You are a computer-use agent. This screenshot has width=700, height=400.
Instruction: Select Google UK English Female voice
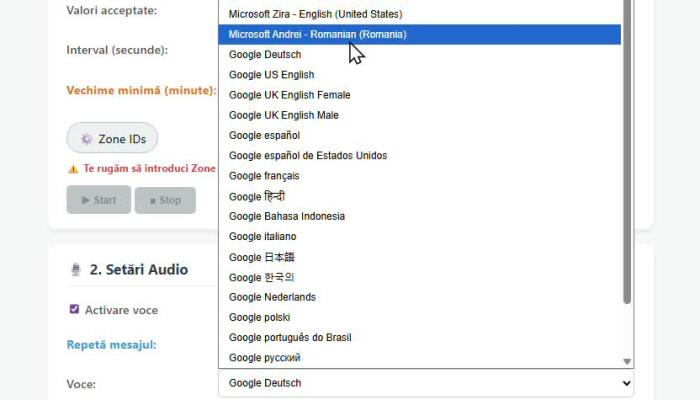coord(420,95)
